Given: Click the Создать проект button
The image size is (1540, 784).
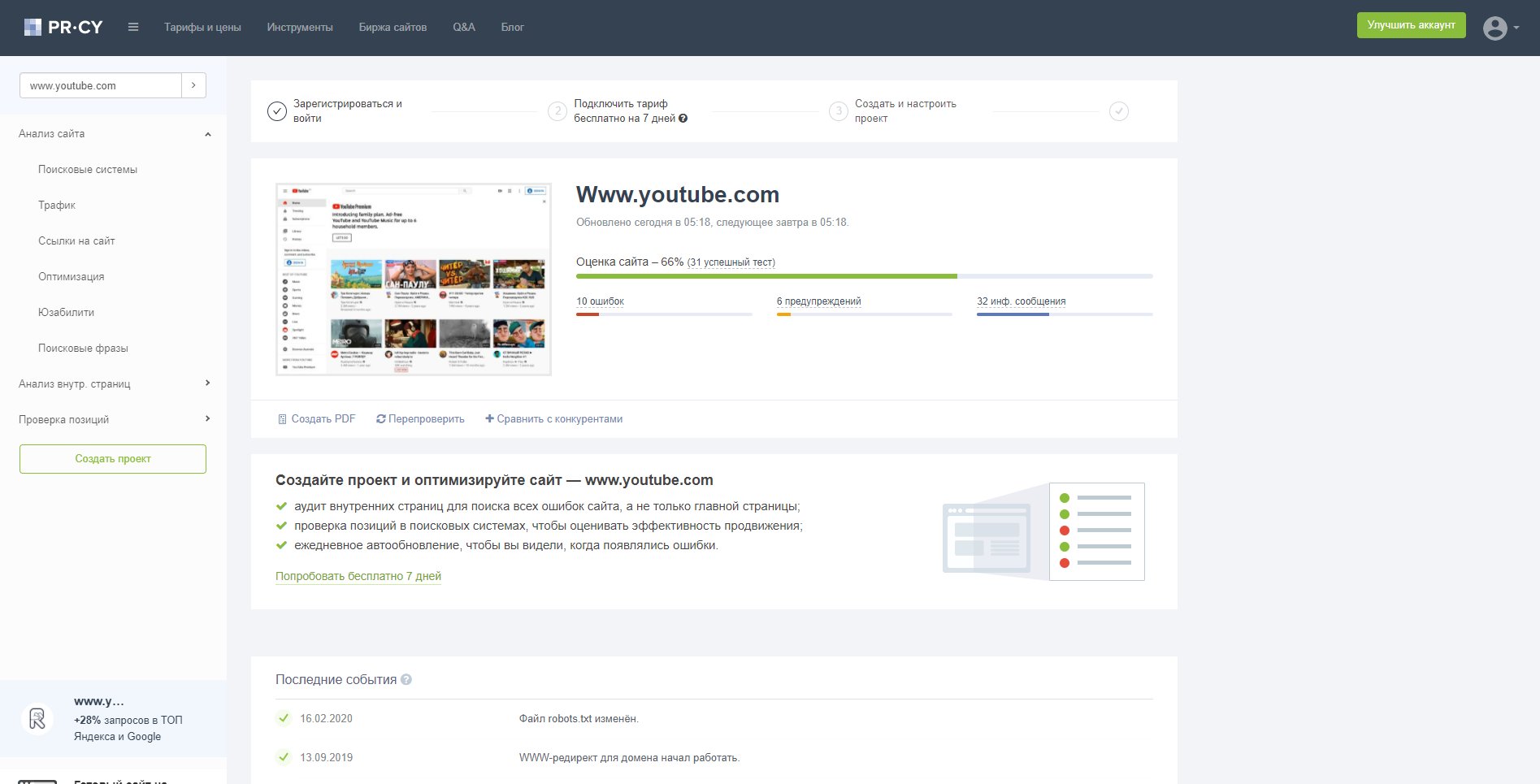Looking at the screenshot, I should (x=113, y=459).
